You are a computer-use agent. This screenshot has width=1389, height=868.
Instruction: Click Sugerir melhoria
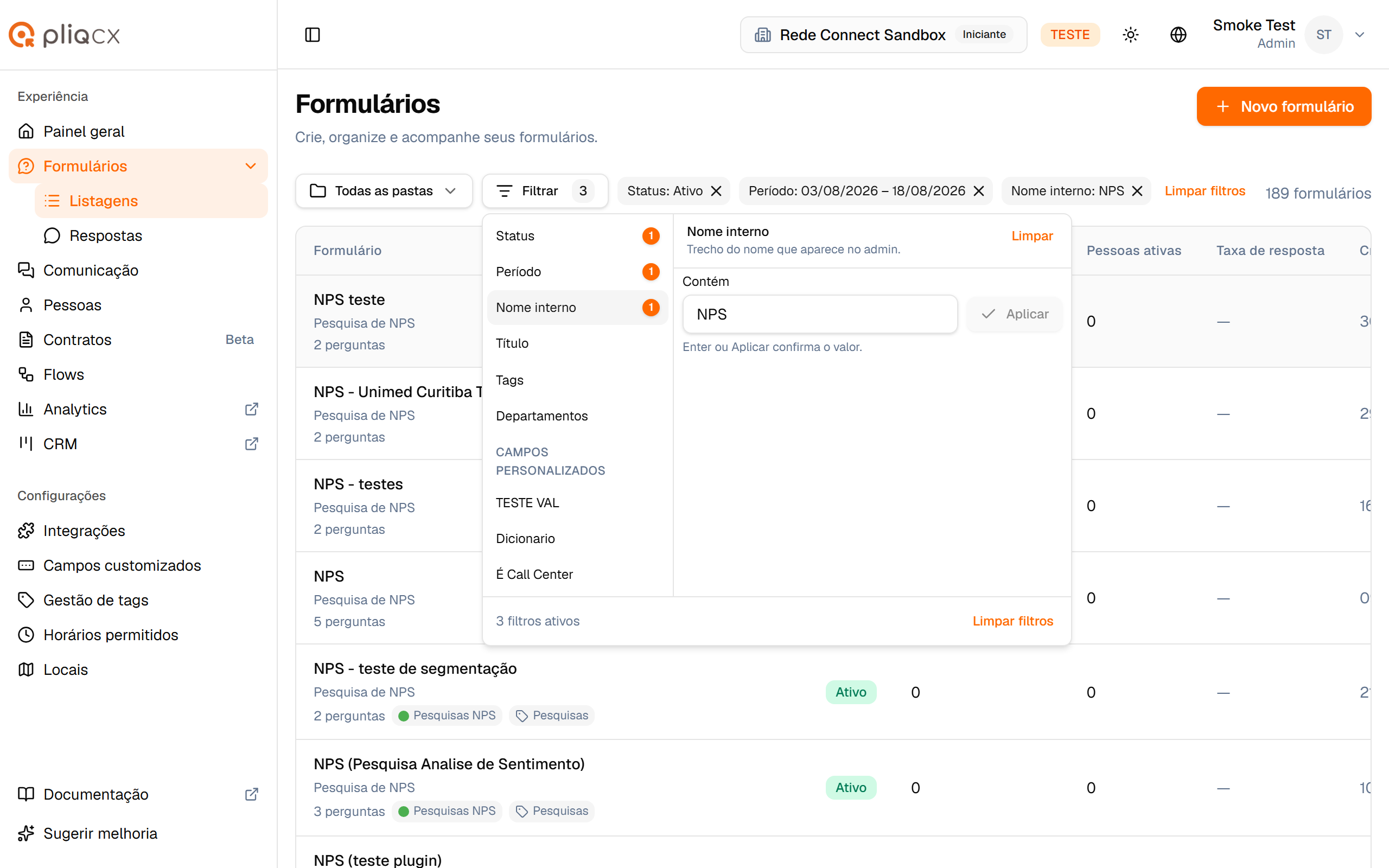[138, 833]
